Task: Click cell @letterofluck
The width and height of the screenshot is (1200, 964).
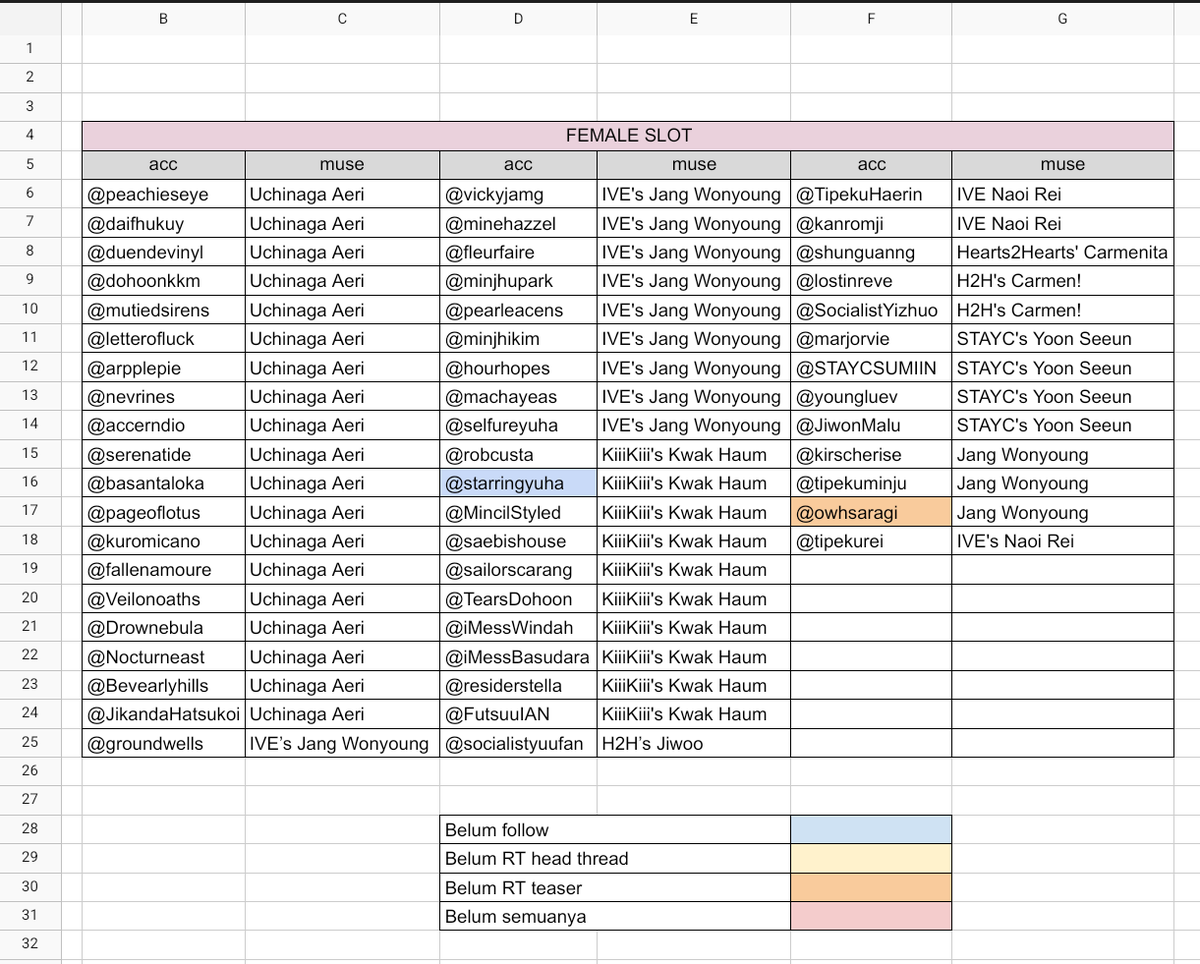Action: [x=164, y=339]
